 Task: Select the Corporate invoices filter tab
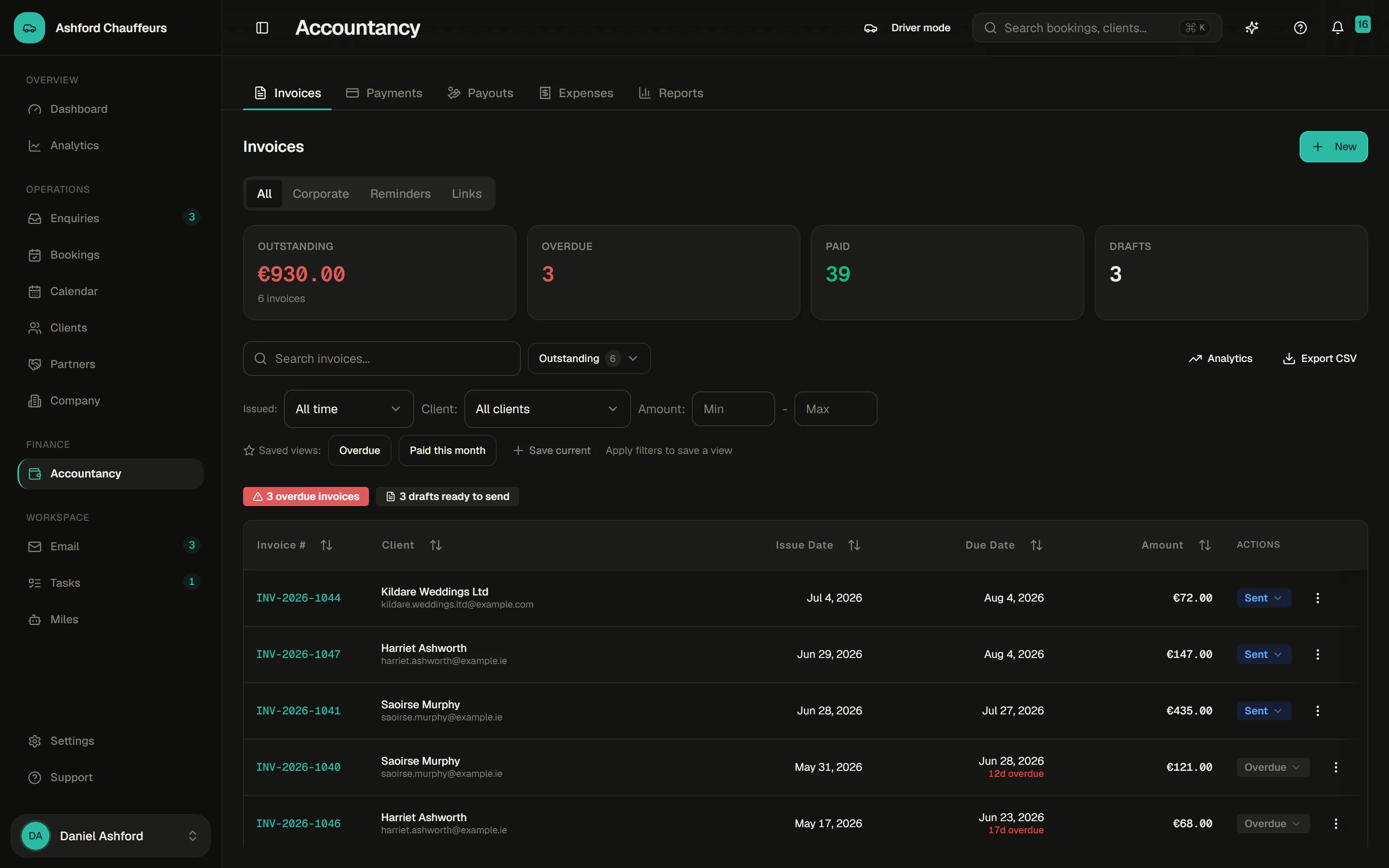[x=321, y=194]
